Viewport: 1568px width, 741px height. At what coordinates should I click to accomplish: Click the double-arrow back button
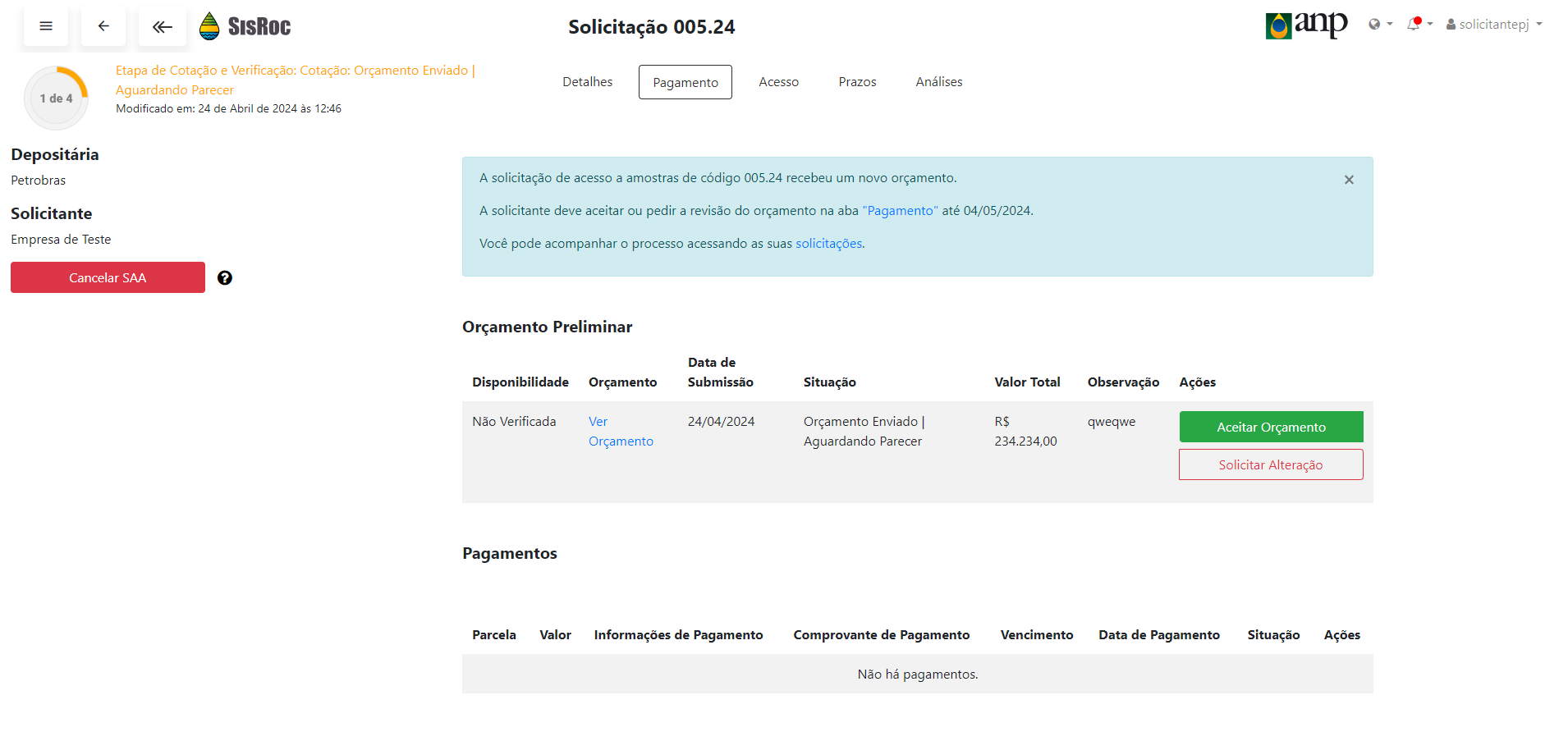point(162,26)
